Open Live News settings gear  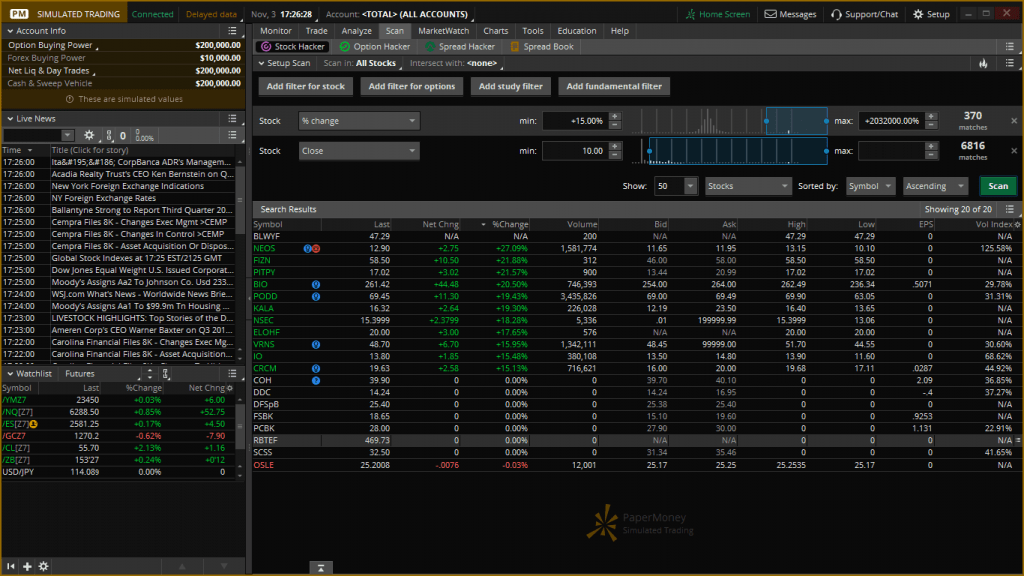point(89,135)
